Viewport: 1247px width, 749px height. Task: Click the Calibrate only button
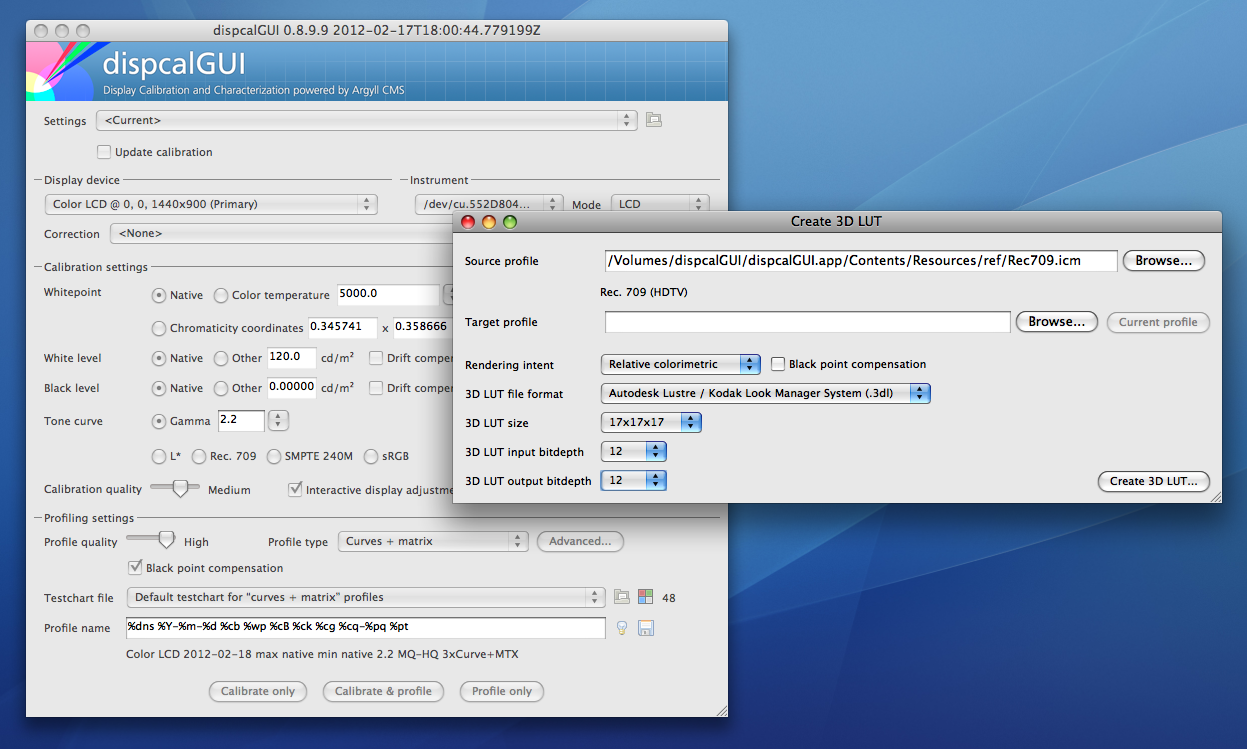(258, 691)
